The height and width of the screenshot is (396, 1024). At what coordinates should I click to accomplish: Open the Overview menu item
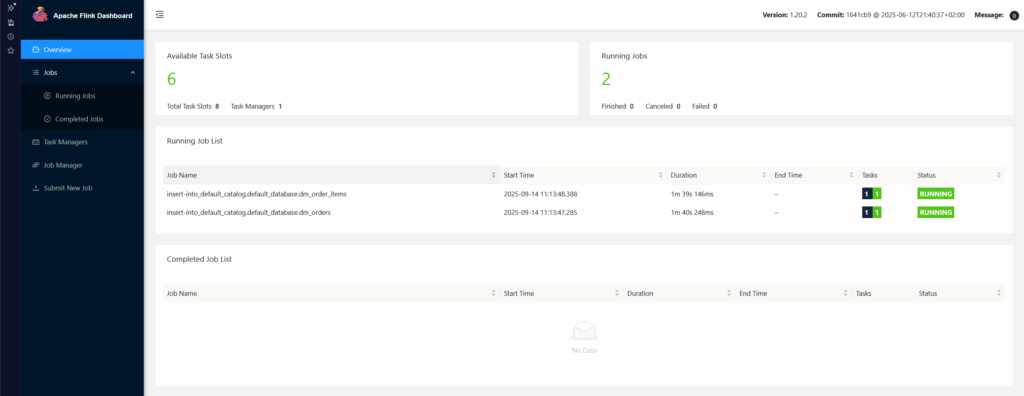tap(82, 50)
